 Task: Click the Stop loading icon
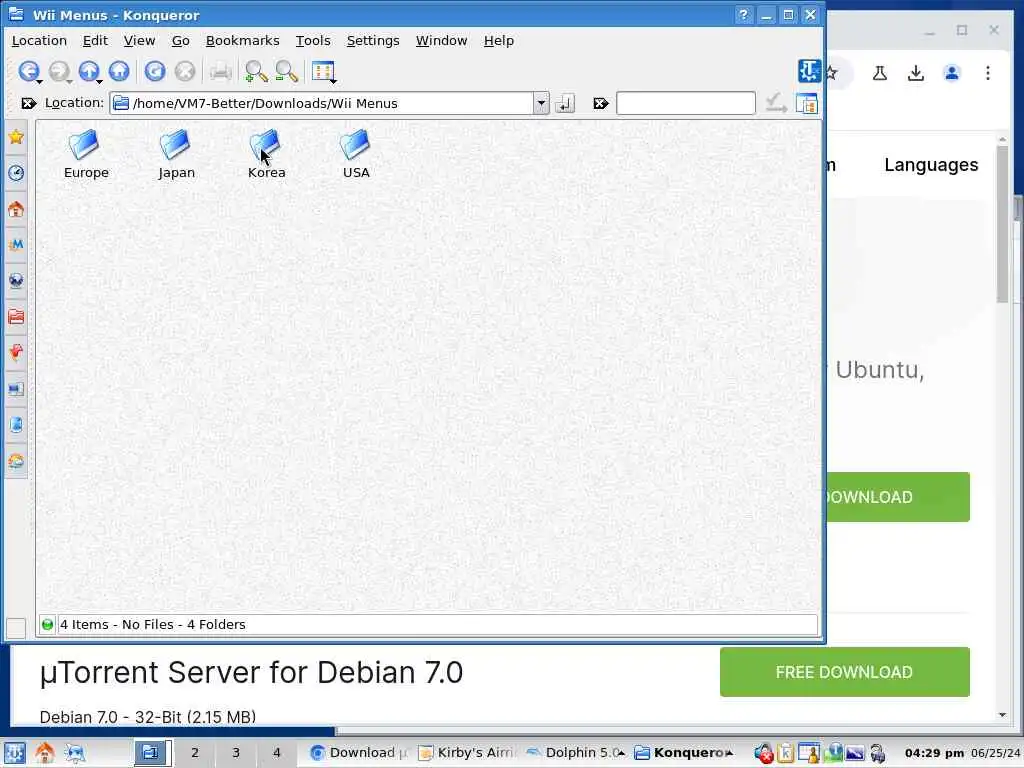(x=185, y=71)
